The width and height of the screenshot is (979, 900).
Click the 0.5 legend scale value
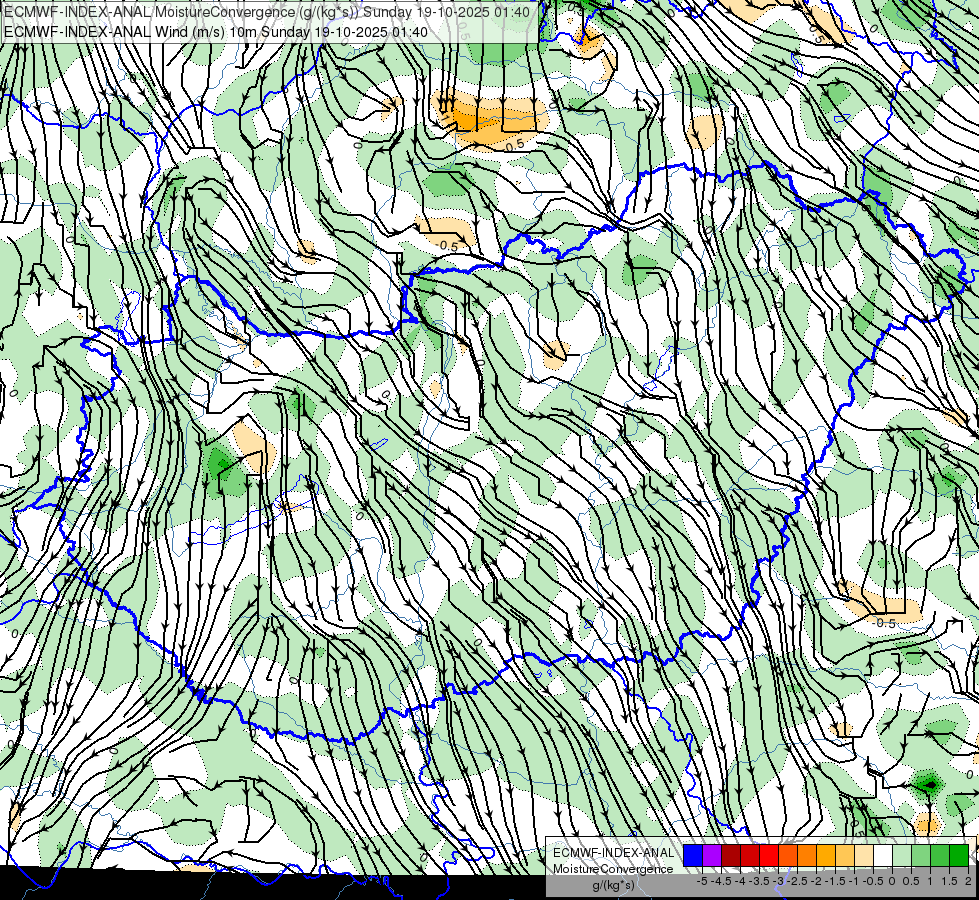[911, 881]
